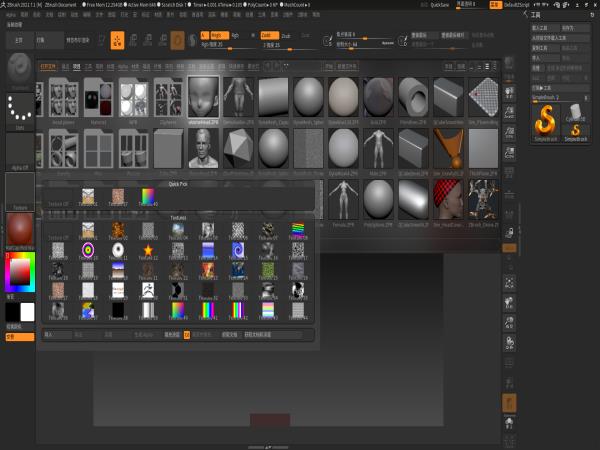
Task: Toggle the Rgb button
Action: (236, 35)
